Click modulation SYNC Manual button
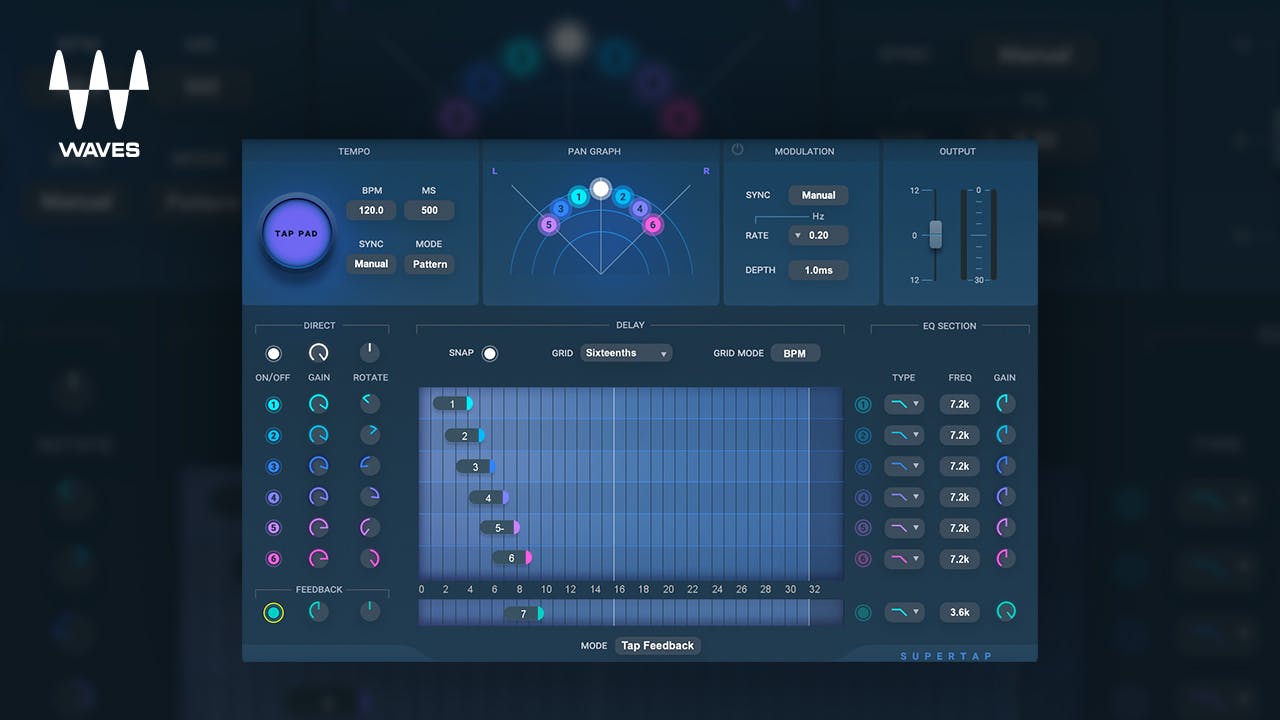This screenshot has width=1280, height=720. pyautogui.click(x=818, y=195)
